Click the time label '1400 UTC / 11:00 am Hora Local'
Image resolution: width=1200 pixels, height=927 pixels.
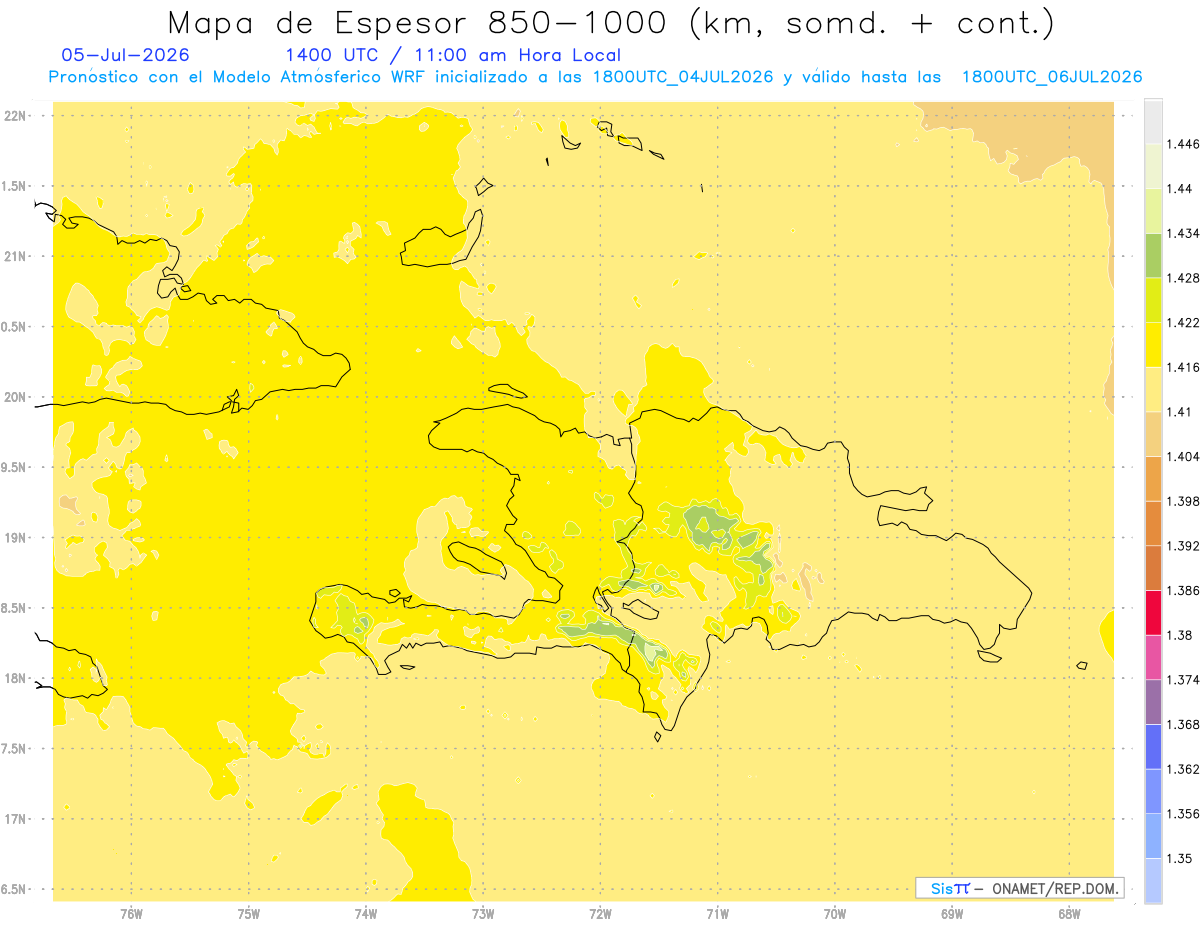tap(453, 55)
